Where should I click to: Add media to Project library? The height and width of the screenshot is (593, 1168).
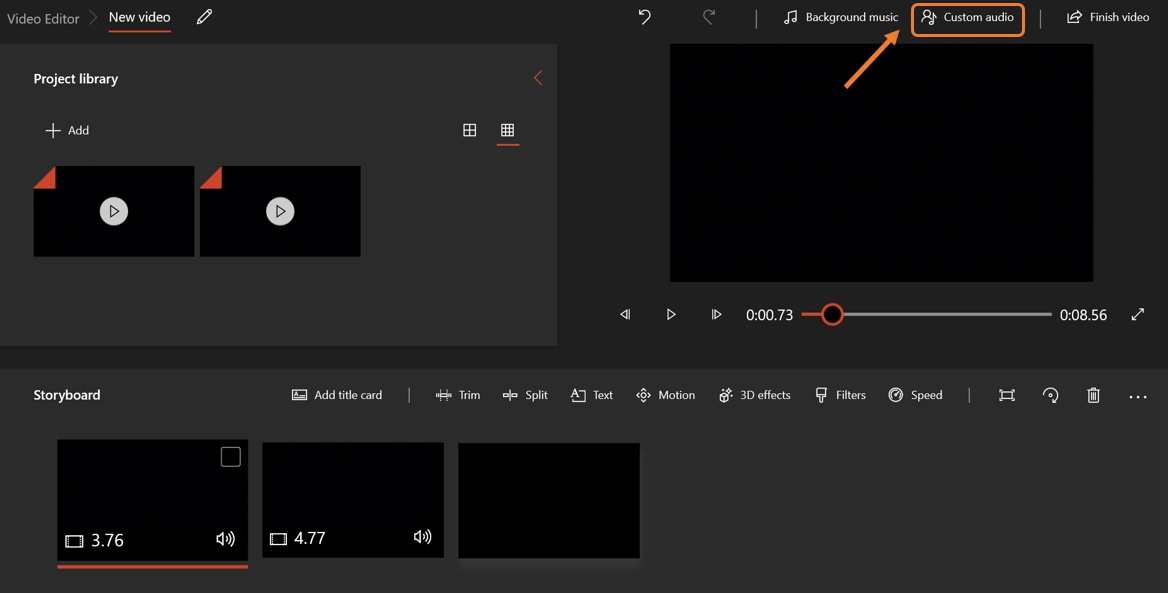click(67, 130)
